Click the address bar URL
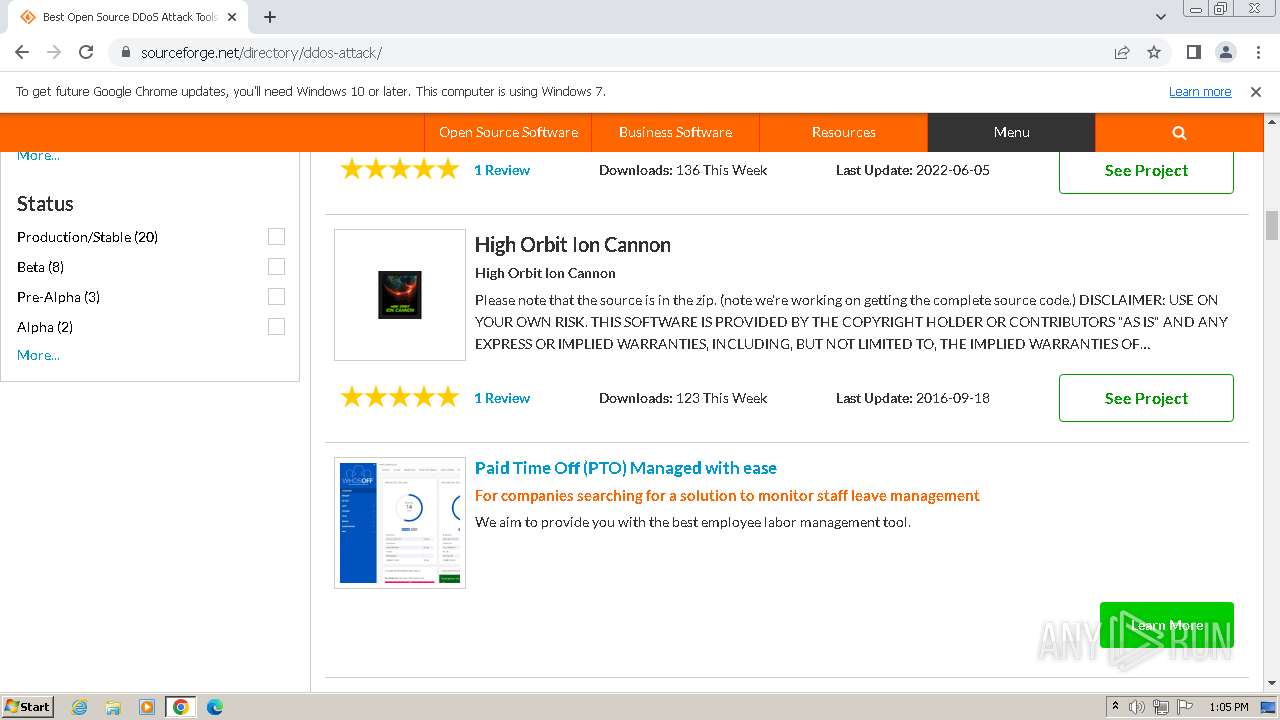The height and width of the screenshot is (720, 1280). (261, 53)
